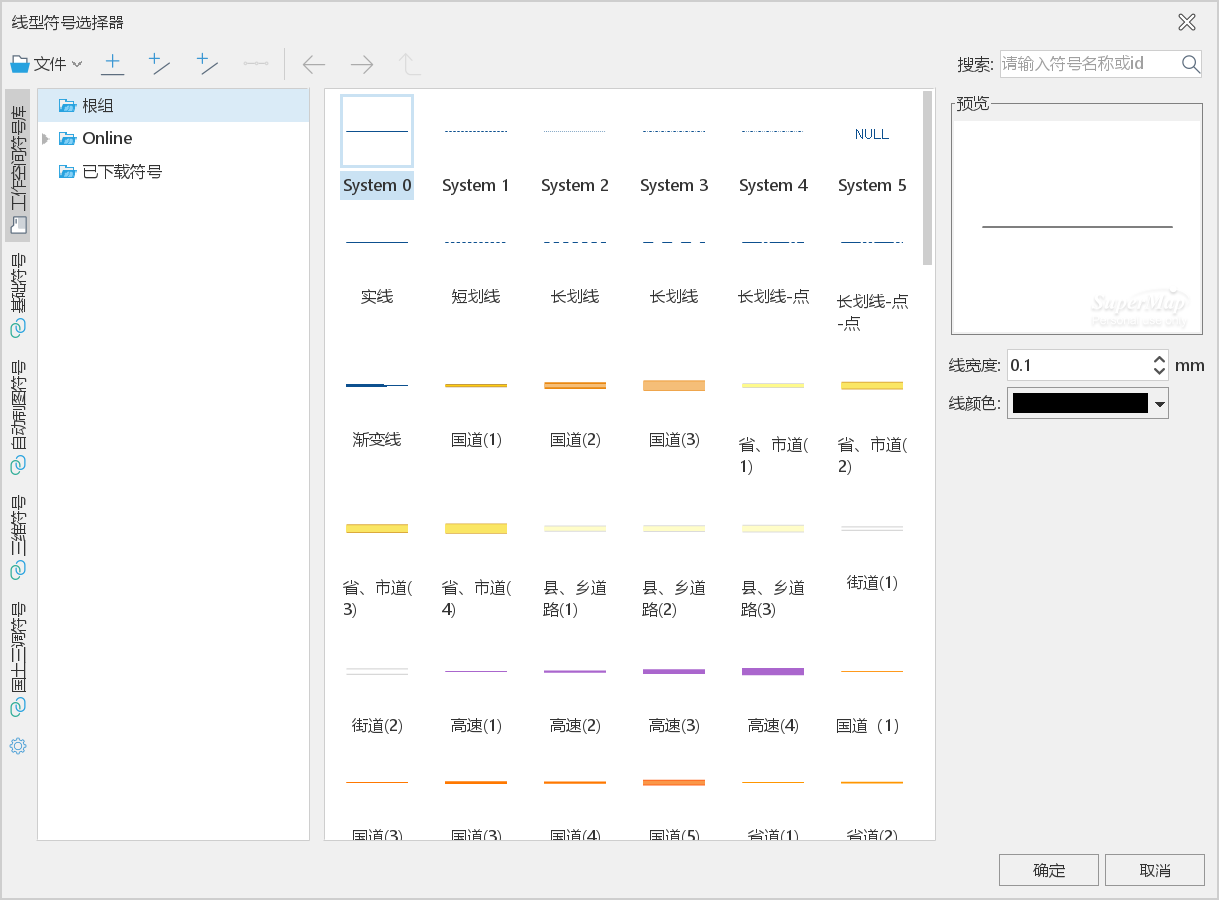Select the 已下载符号 folder in the tree
The height and width of the screenshot is (900, 1219).
point(121,172)
